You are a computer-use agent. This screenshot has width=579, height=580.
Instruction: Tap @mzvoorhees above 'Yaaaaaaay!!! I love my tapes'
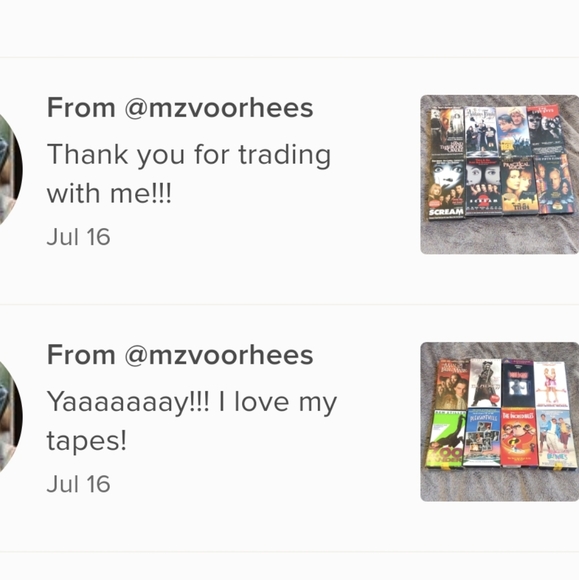(219, 355)
